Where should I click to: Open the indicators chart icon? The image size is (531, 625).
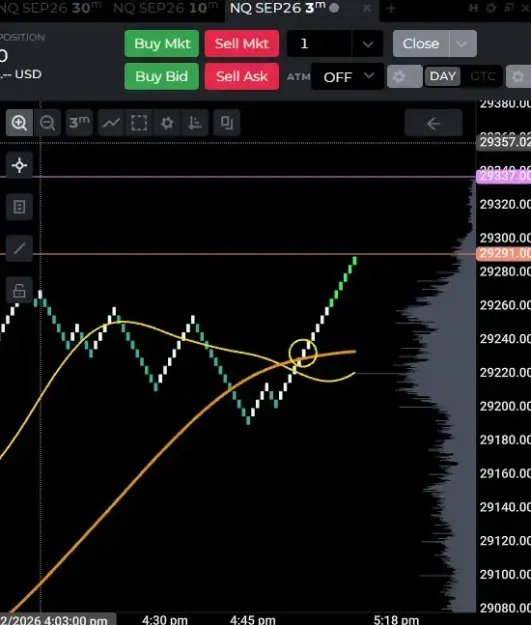[195, 123]
